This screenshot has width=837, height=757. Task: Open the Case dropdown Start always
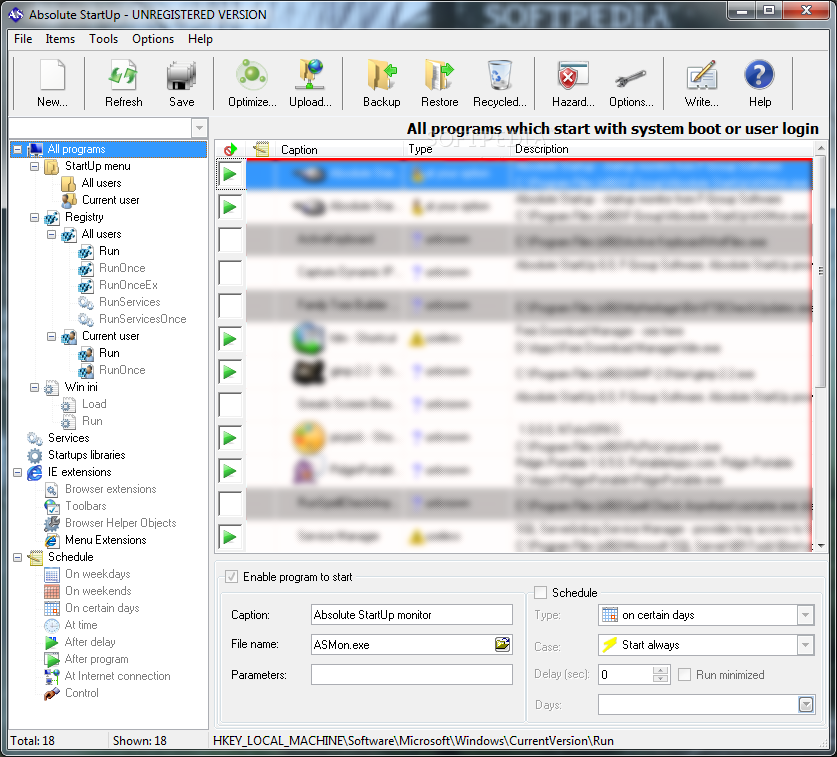806,645
